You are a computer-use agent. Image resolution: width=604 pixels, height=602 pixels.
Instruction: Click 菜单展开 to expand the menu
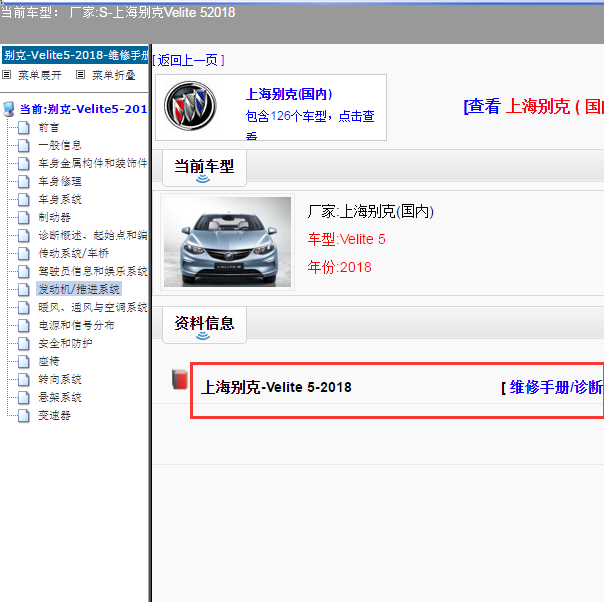(x=40, y=75)
